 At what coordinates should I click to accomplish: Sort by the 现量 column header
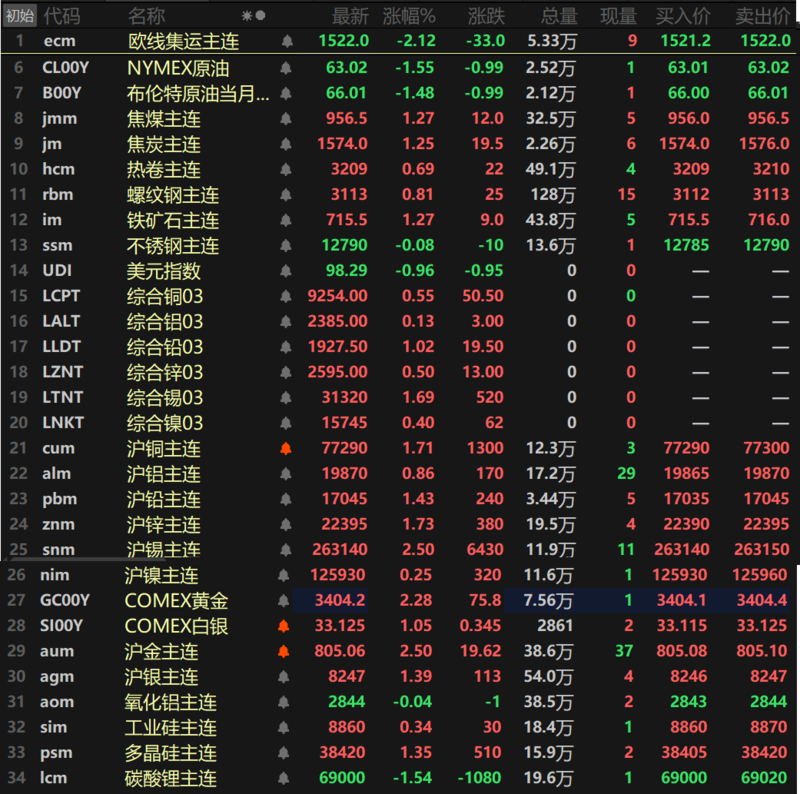pos(618,16)
